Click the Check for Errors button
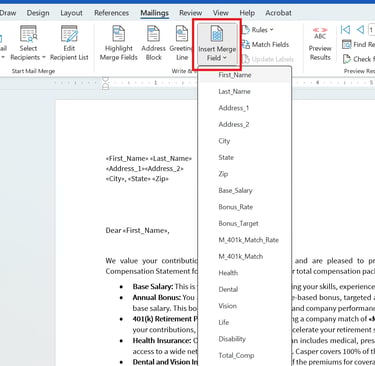Viewport: 375px width, 366px height. tap(358, 59)
